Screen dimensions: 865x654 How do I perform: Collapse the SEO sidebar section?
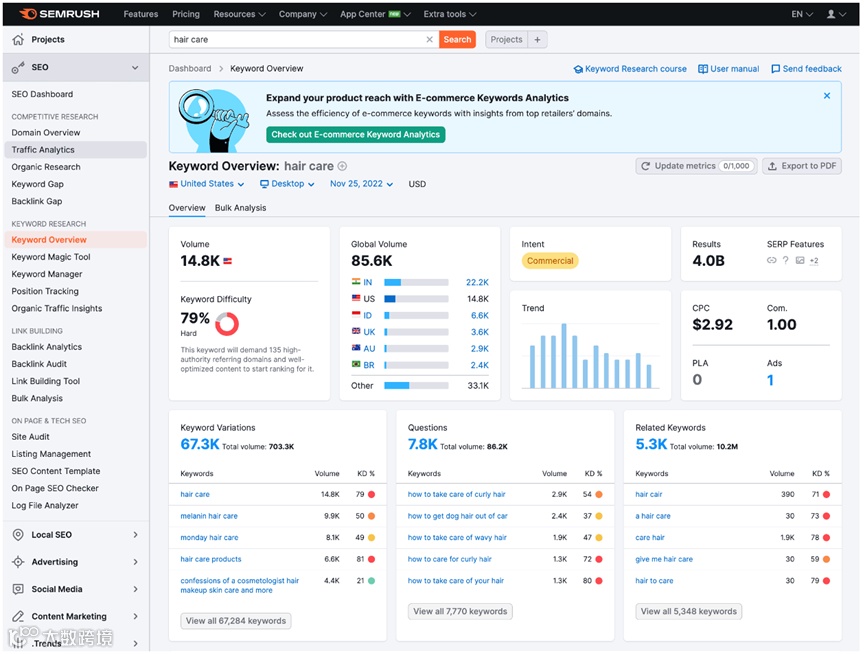tap(135, 67)
